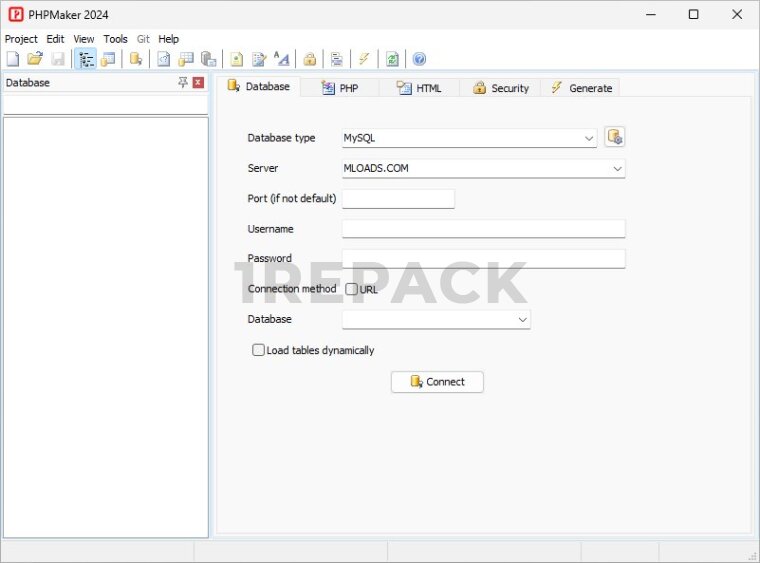Click the New Project toolbar icon

pyautogui.click(x=13, y=59)
